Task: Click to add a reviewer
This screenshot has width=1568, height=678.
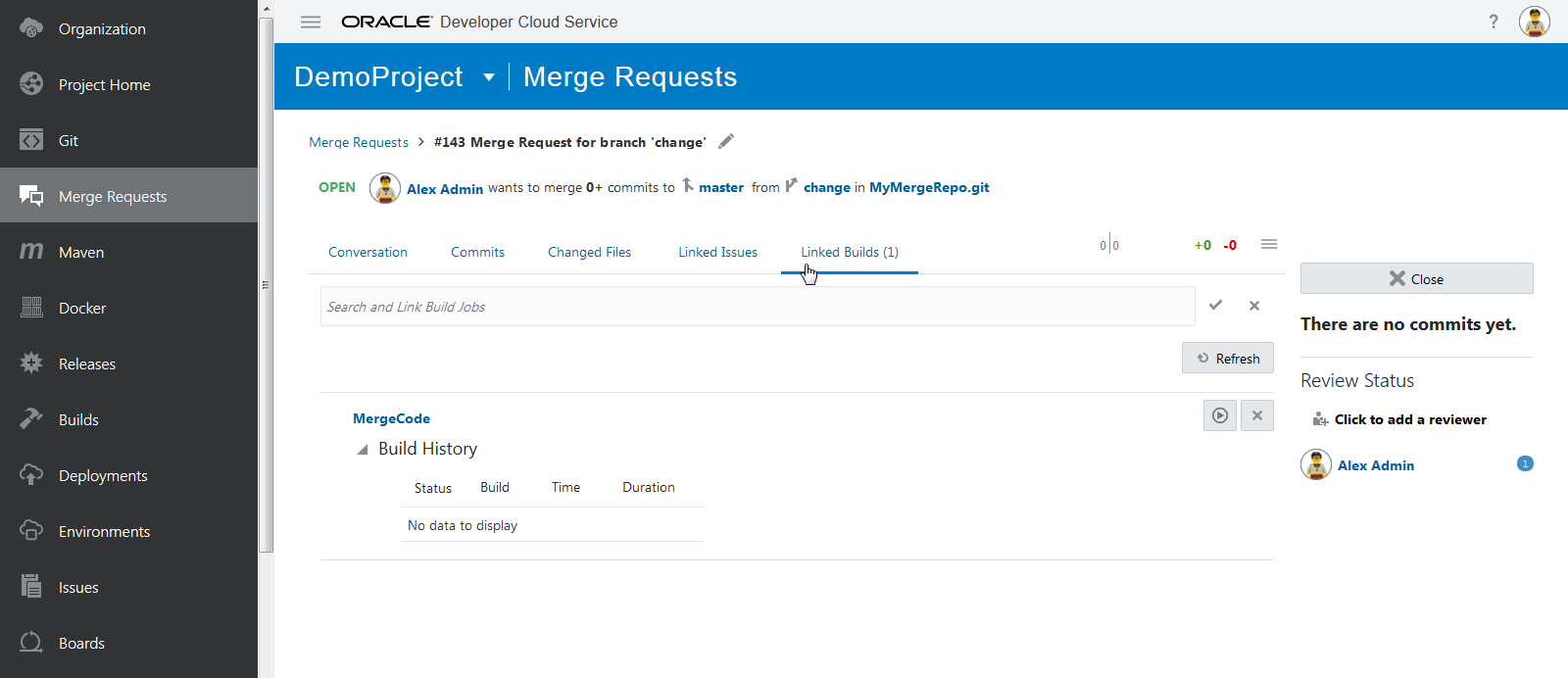Action: point(1409,419)
